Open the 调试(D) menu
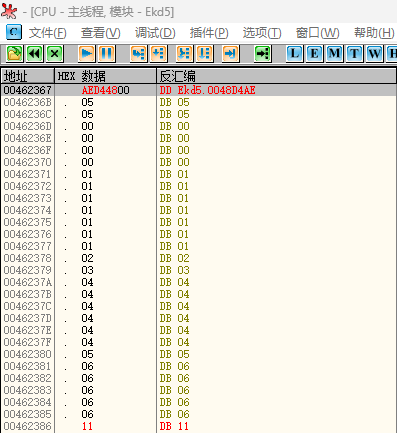 coord(155,33)
